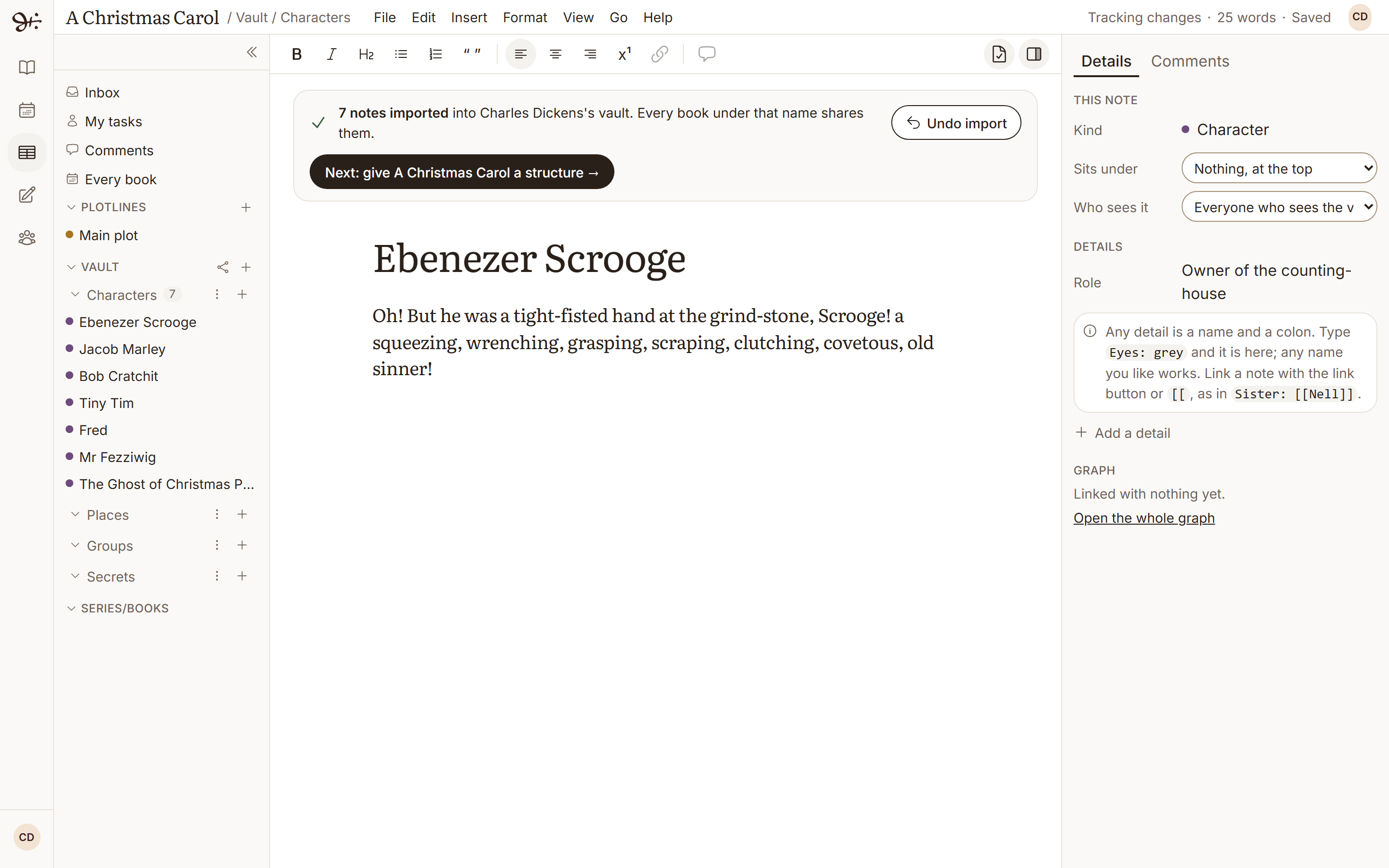Toggle the track changes document icon
This screenshot has height=868, width=1389.
999,54
